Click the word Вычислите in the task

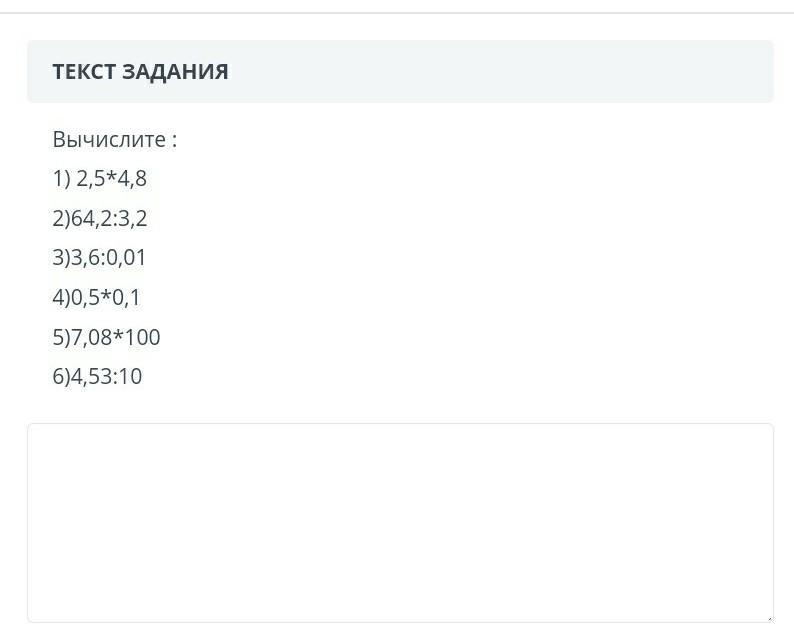coord(109,139)
